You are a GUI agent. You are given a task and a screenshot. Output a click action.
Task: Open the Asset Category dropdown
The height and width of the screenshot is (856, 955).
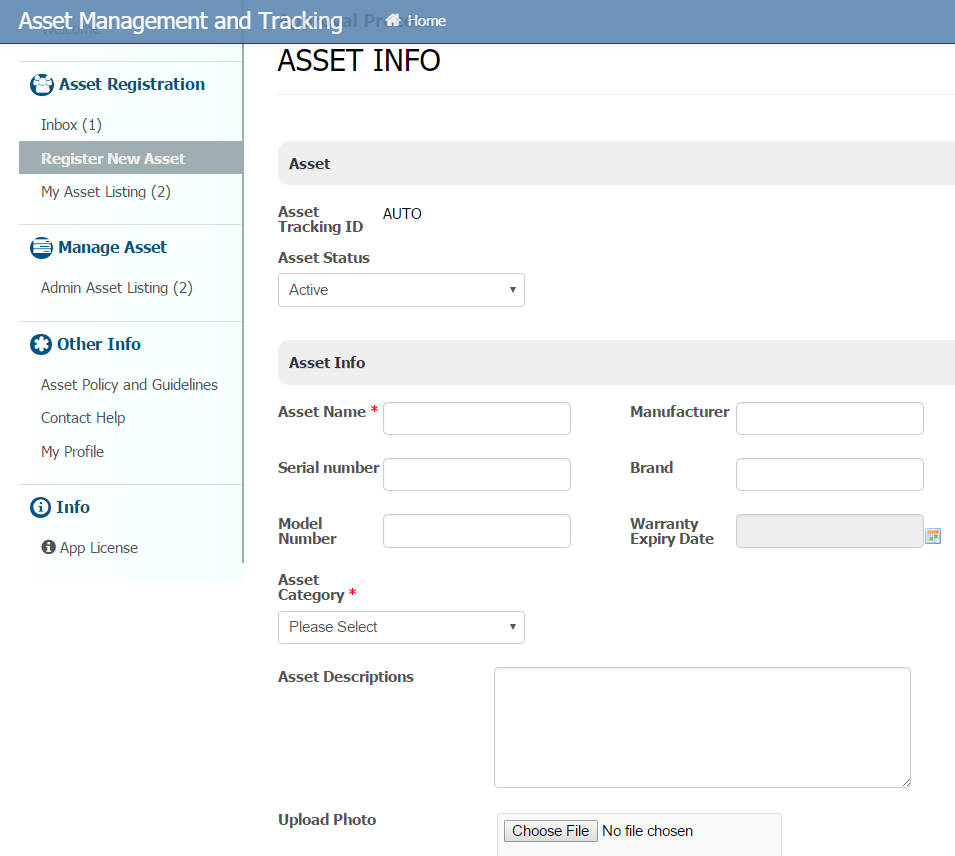click(x=401, y=627)
